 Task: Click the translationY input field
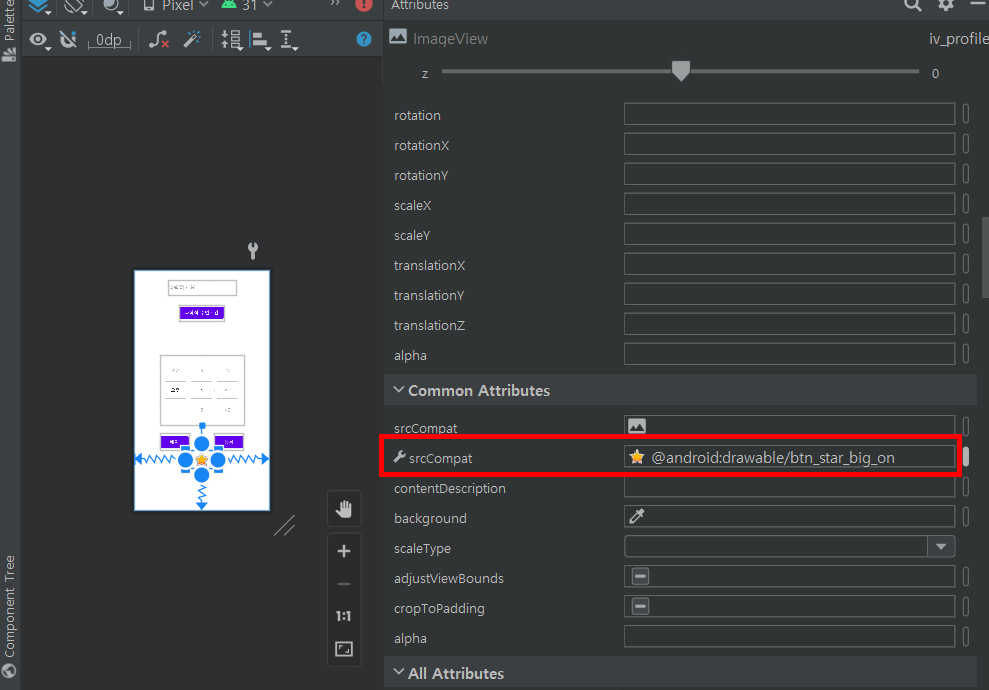[x=789, y=294]
